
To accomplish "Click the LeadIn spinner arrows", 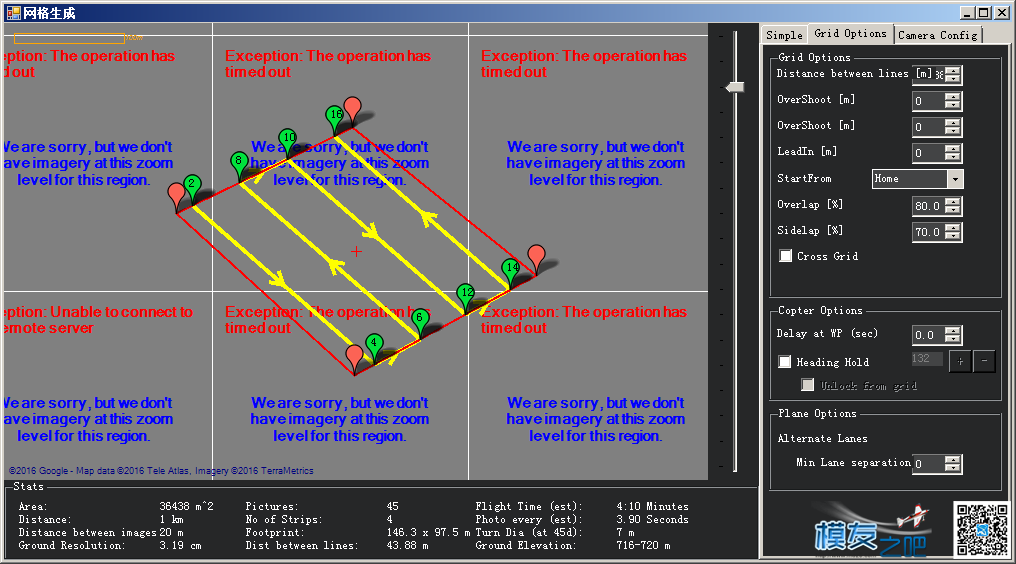I will 952,153.
